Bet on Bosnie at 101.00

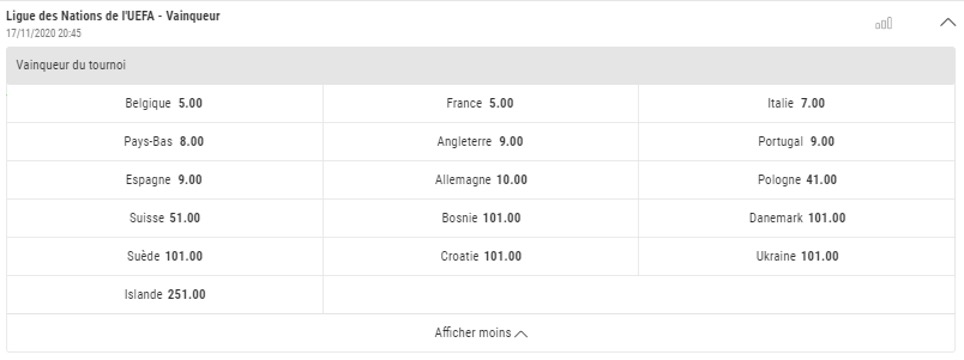click(480, 217)
